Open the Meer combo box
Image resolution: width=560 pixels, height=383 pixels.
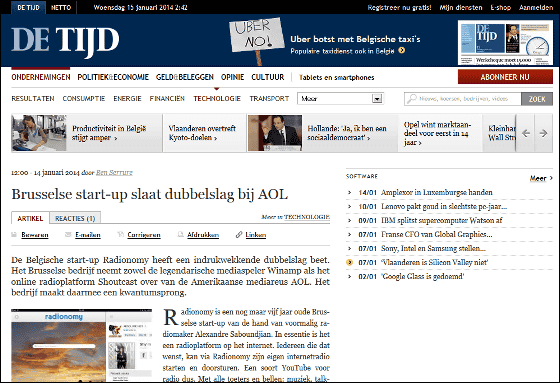click(341, 99)
